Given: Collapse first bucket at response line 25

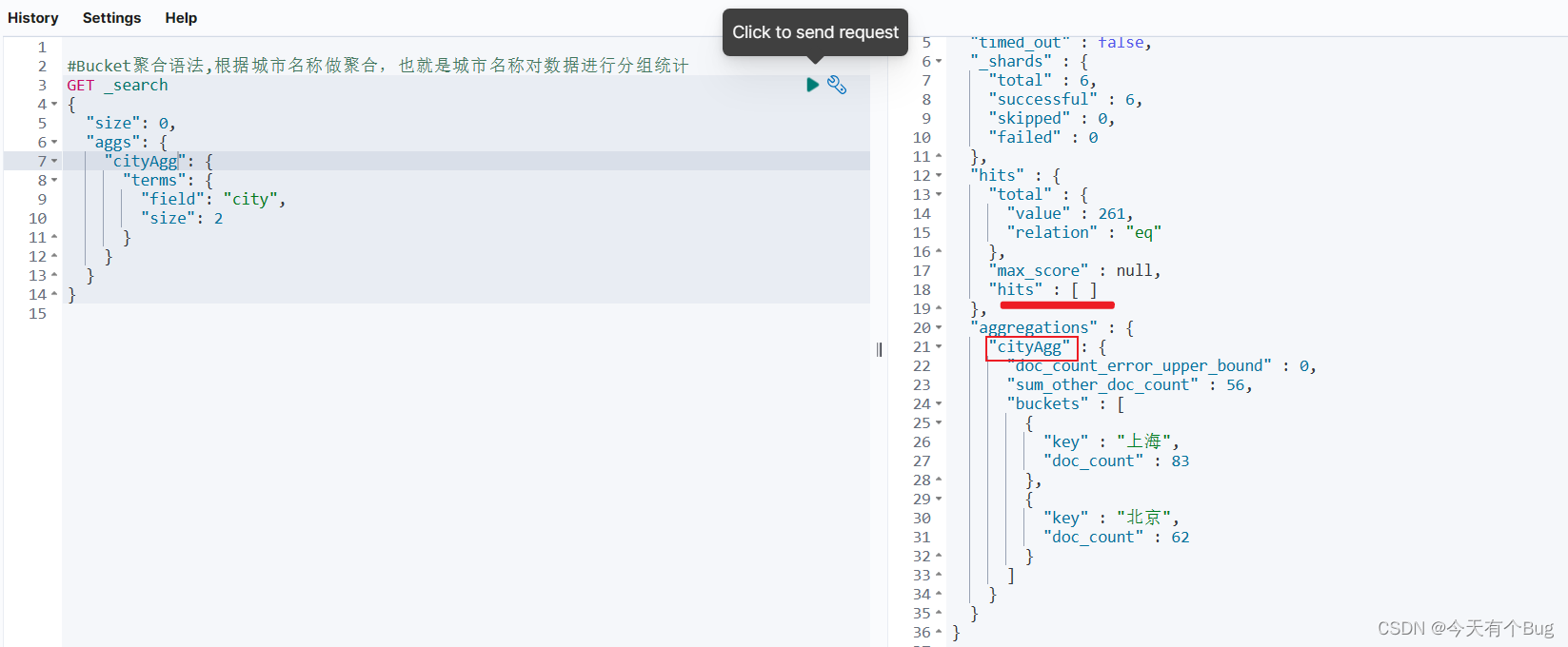Looking at the screenshot, I should click(939, 422).
